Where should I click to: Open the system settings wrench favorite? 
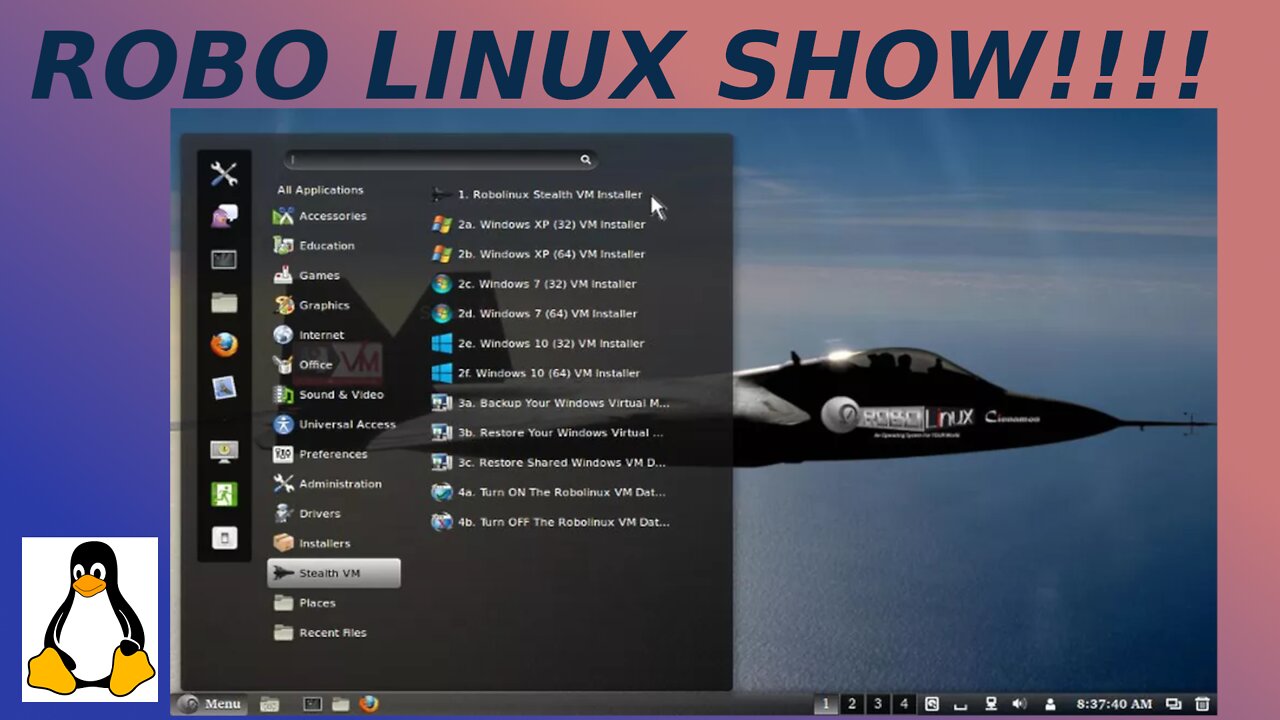(224, 174)
